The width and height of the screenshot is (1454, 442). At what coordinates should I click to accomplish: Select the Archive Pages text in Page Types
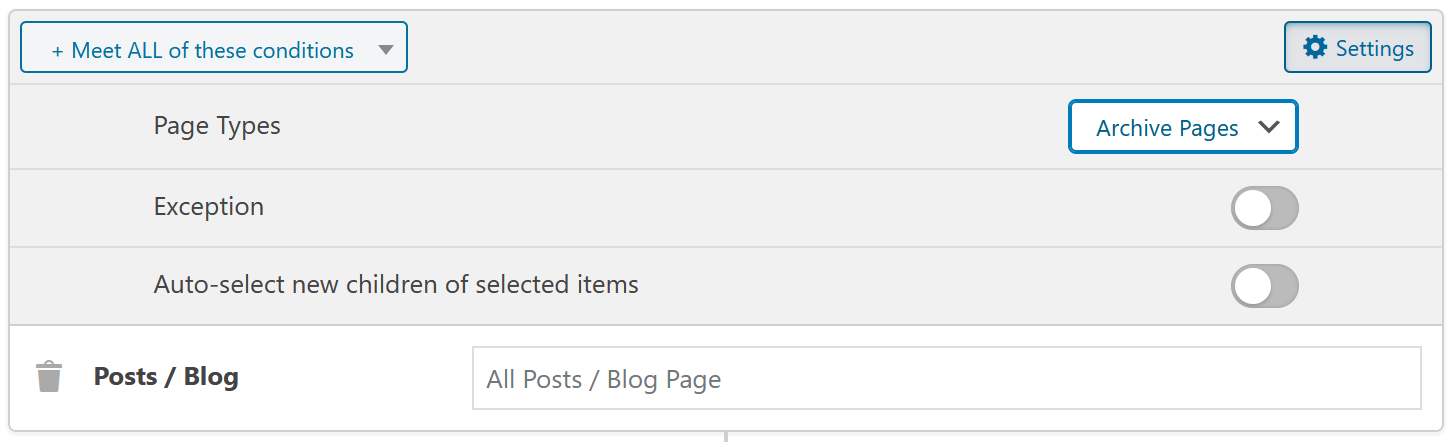pos(1167,128)
